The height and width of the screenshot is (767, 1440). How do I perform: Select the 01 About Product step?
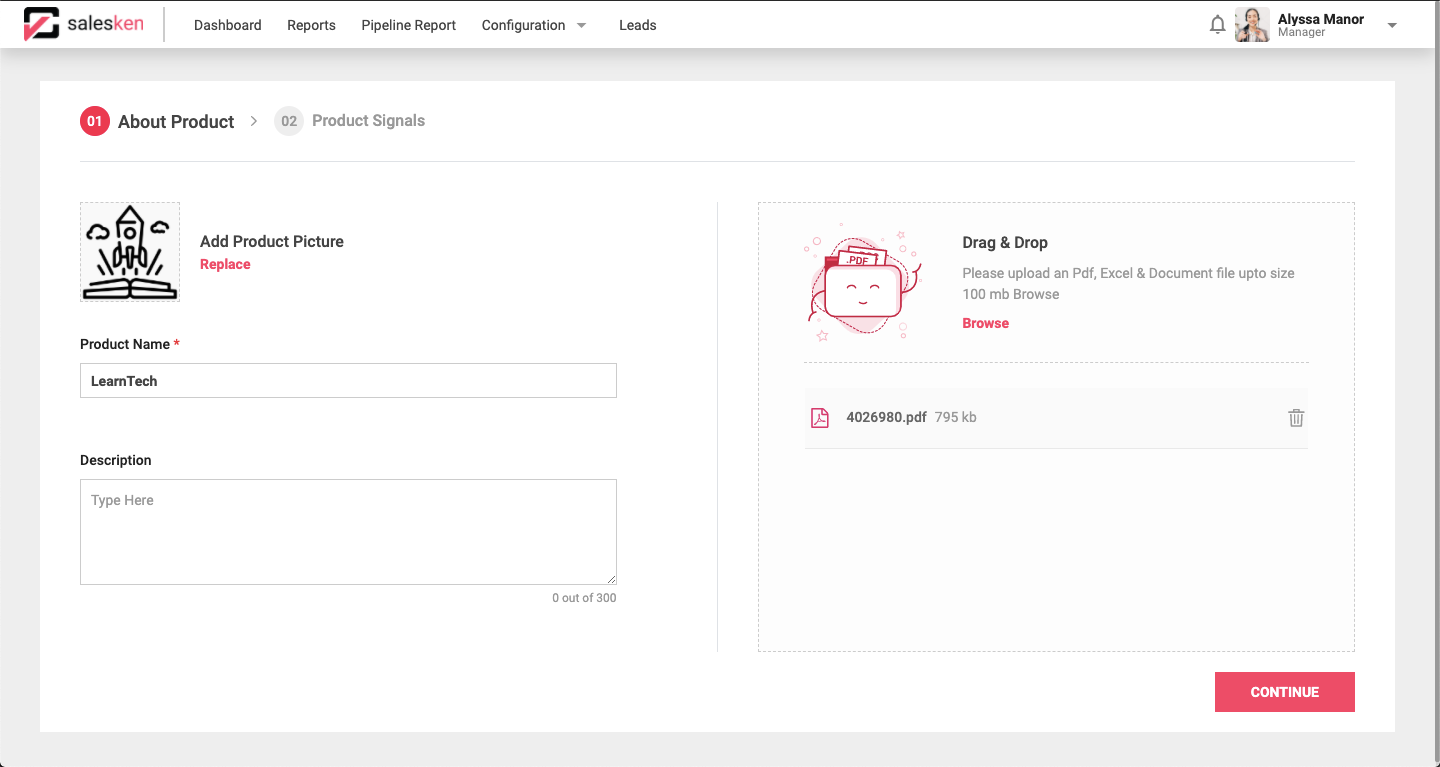tap(157, 121)
